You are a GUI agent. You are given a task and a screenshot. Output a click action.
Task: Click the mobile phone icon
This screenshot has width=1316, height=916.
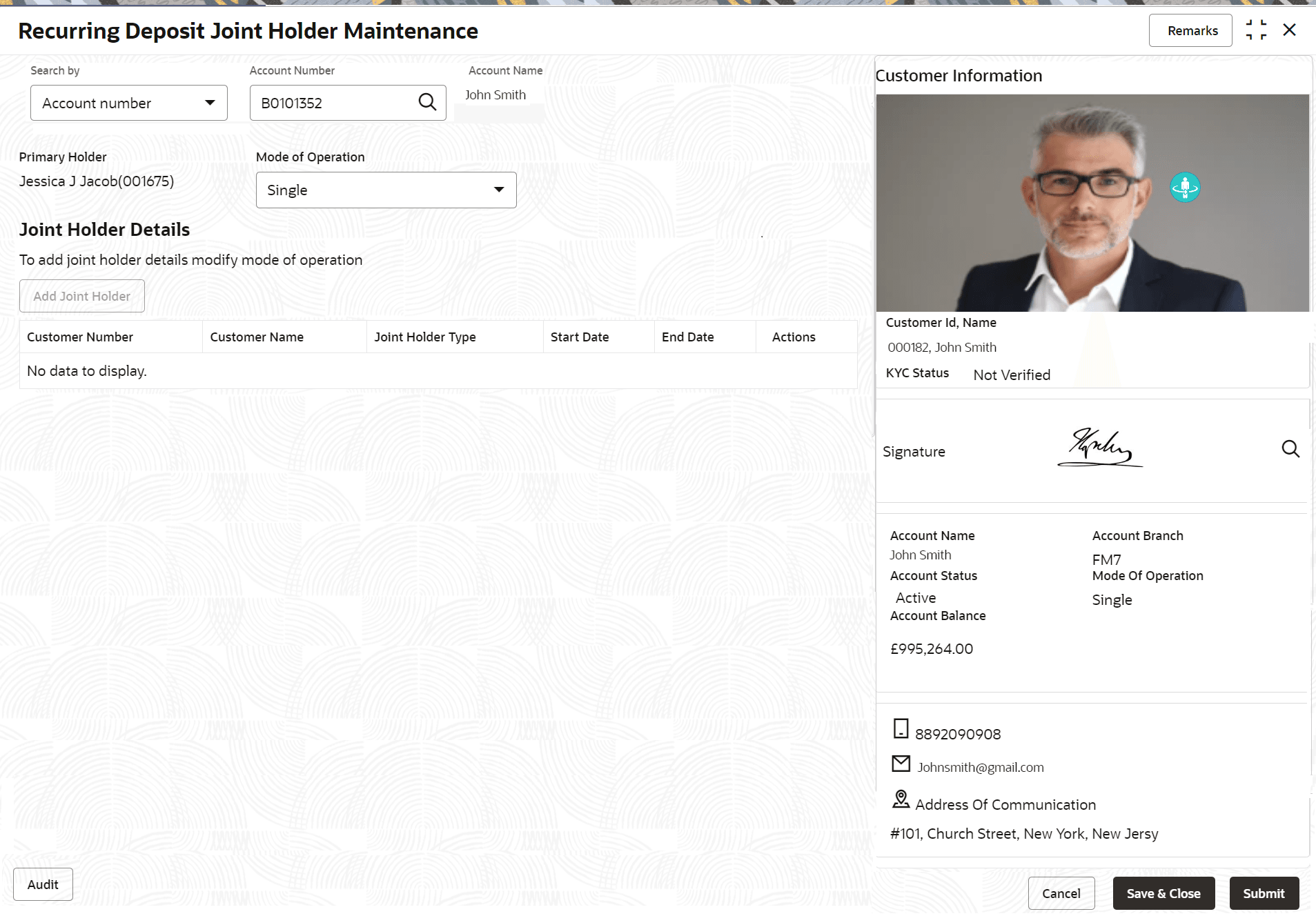point(901,728)
